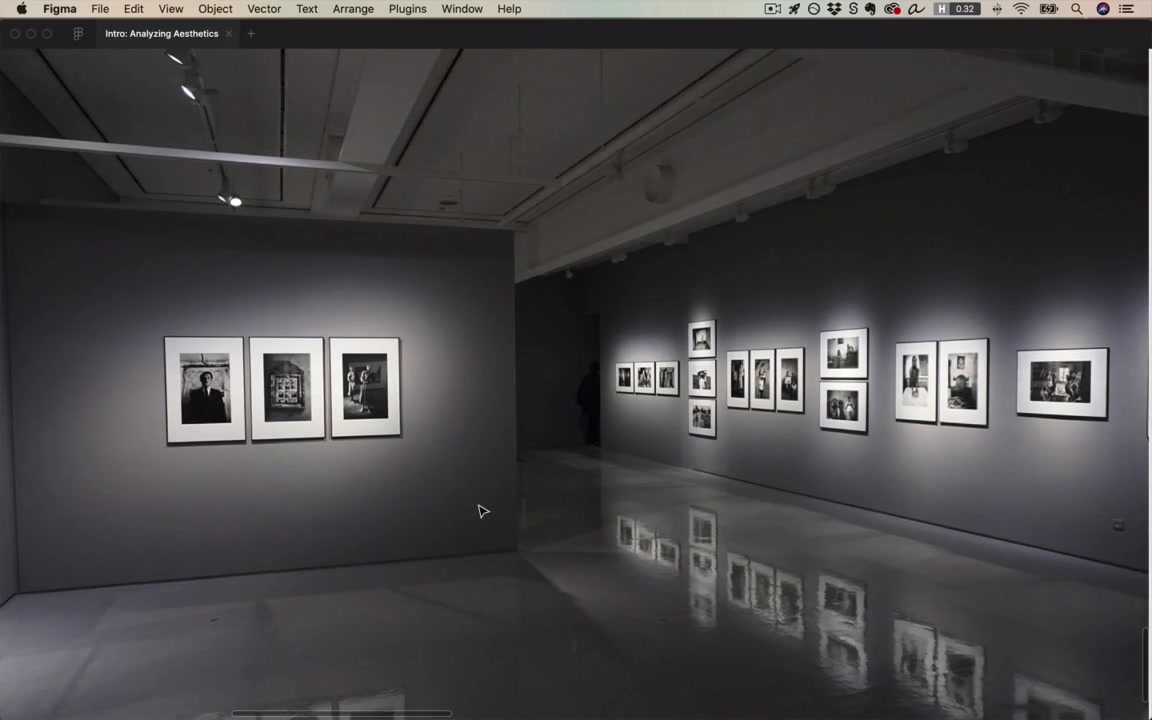Open the Help menu
The height and width of the screenshot is (720, 1152).
(509, 9)
